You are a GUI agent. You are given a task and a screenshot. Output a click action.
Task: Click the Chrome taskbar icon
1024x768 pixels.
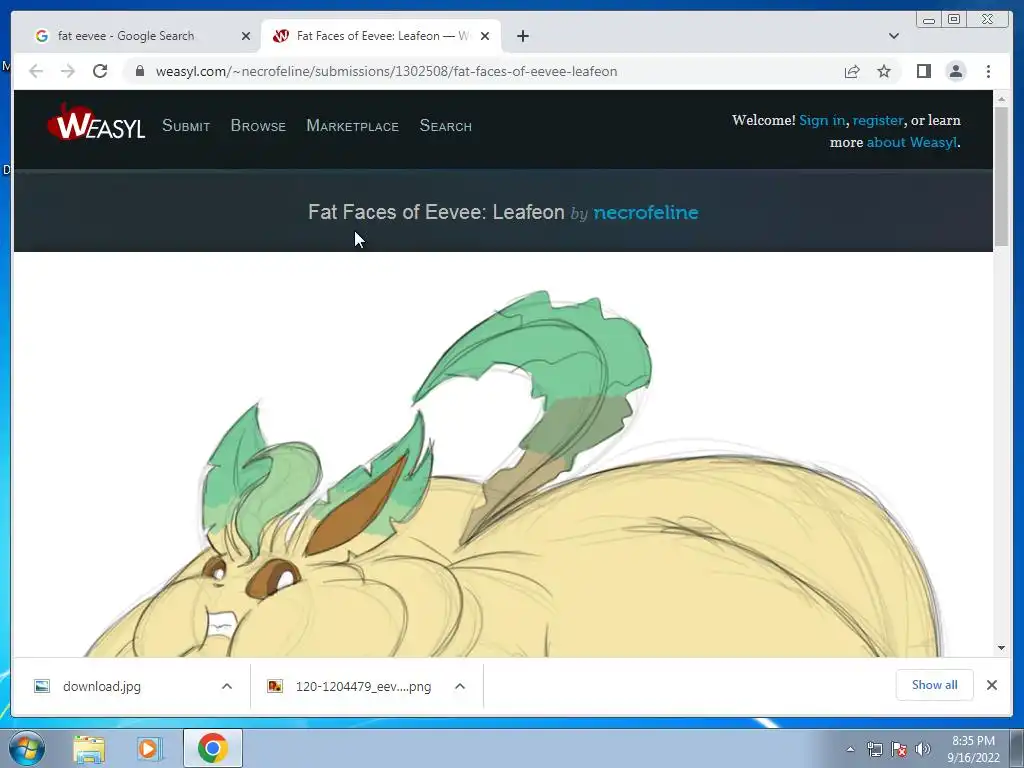[212, 748]
